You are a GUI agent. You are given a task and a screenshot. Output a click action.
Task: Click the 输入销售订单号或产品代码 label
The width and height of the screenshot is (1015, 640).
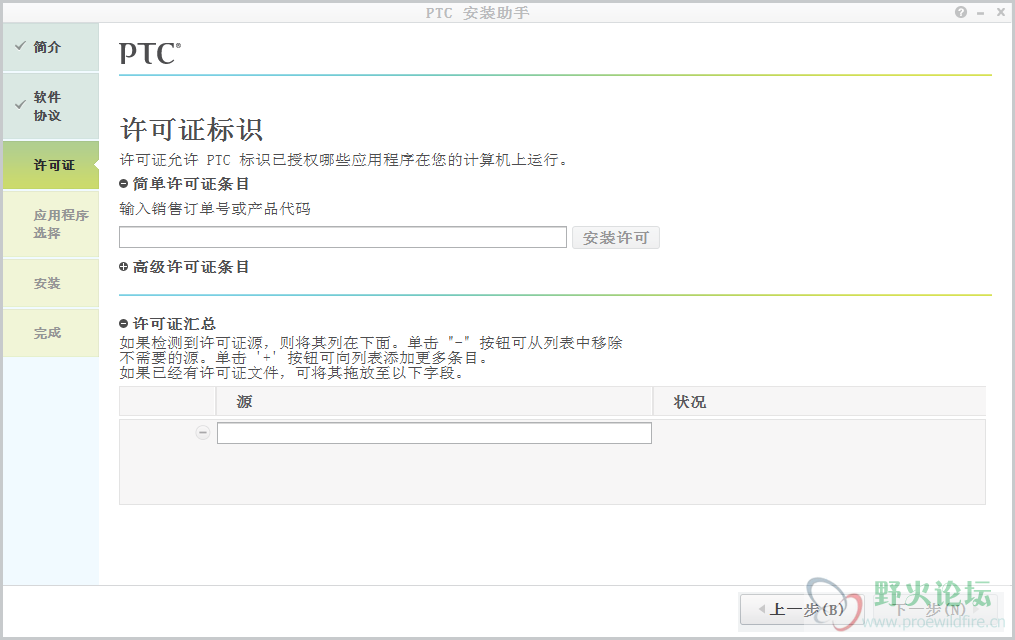[x=215, y=208]
